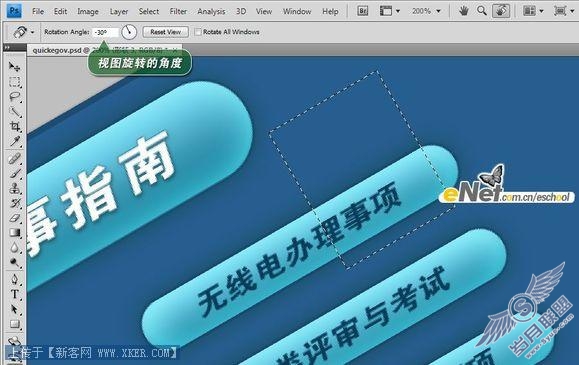Select the Rectangular Marquee tool

coord(14,82)
